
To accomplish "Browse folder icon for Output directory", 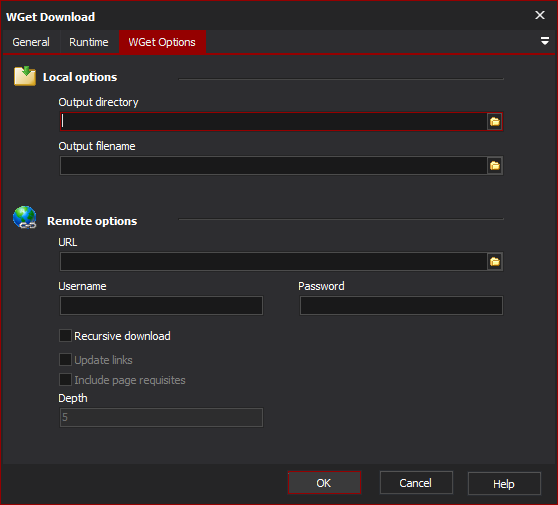I will coord(494,122).
